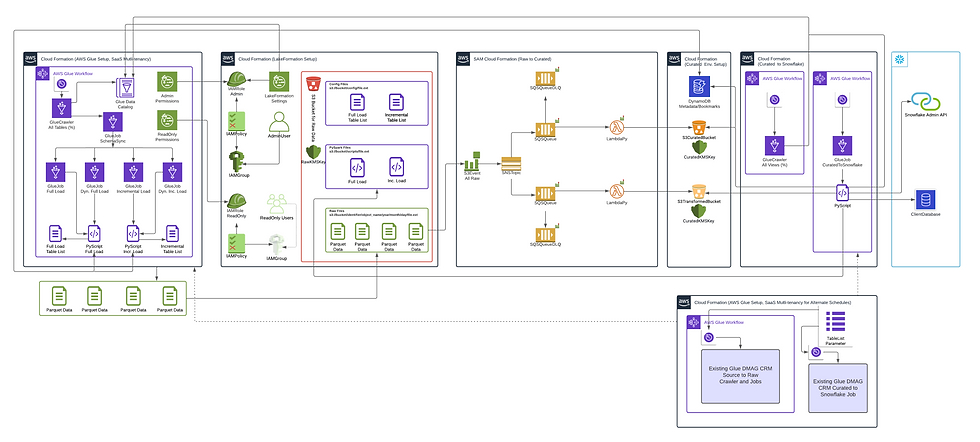The image size is (980, 442).
Task: Select the AWS logo of LakeFormation Setup stack
Action: point(228,58)
